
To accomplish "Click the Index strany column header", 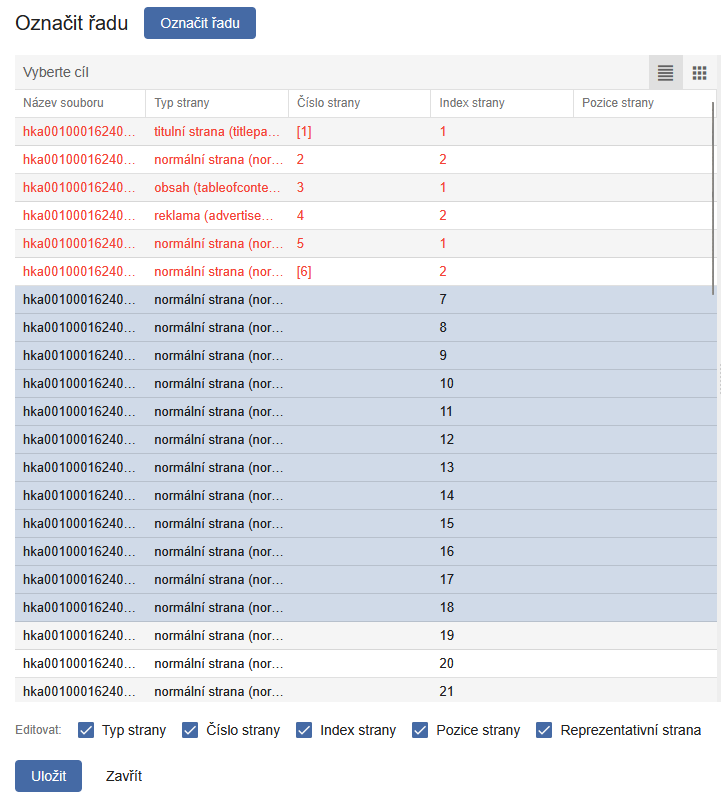I will click(x=472, y=103).
